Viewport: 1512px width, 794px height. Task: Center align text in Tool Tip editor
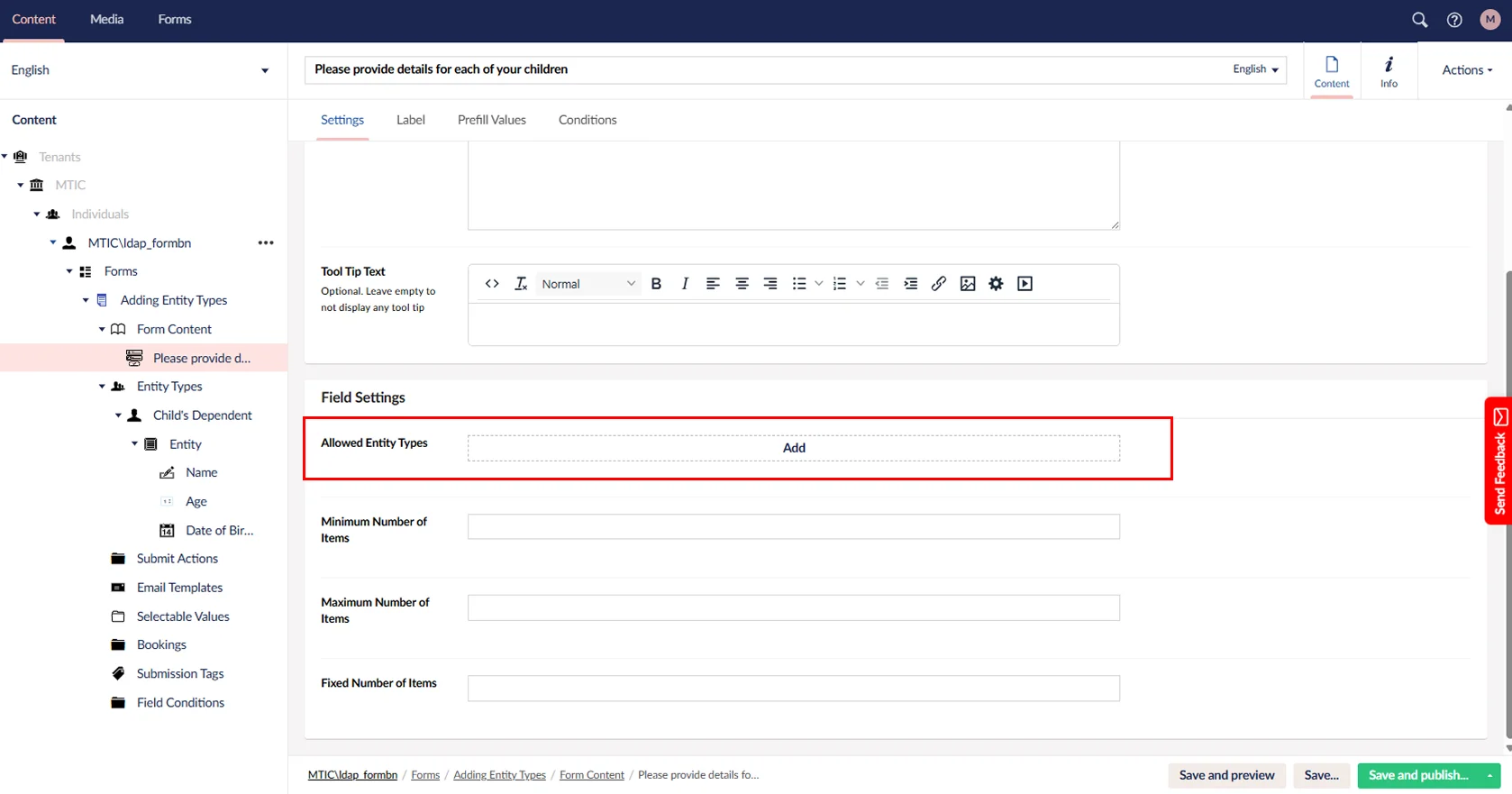pyautogui.click(x=742, y=284)
